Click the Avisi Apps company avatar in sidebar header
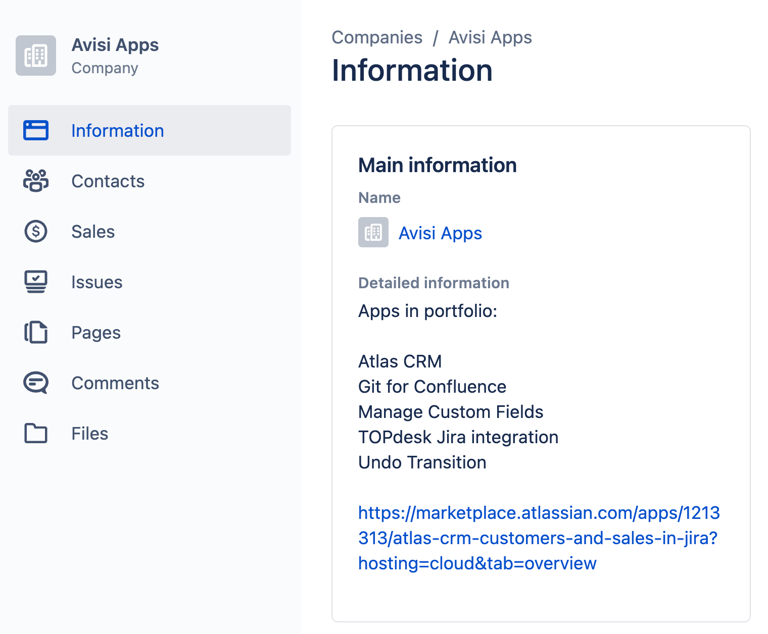Viewport: 768px width, 634px height. (x=36, y=56)
